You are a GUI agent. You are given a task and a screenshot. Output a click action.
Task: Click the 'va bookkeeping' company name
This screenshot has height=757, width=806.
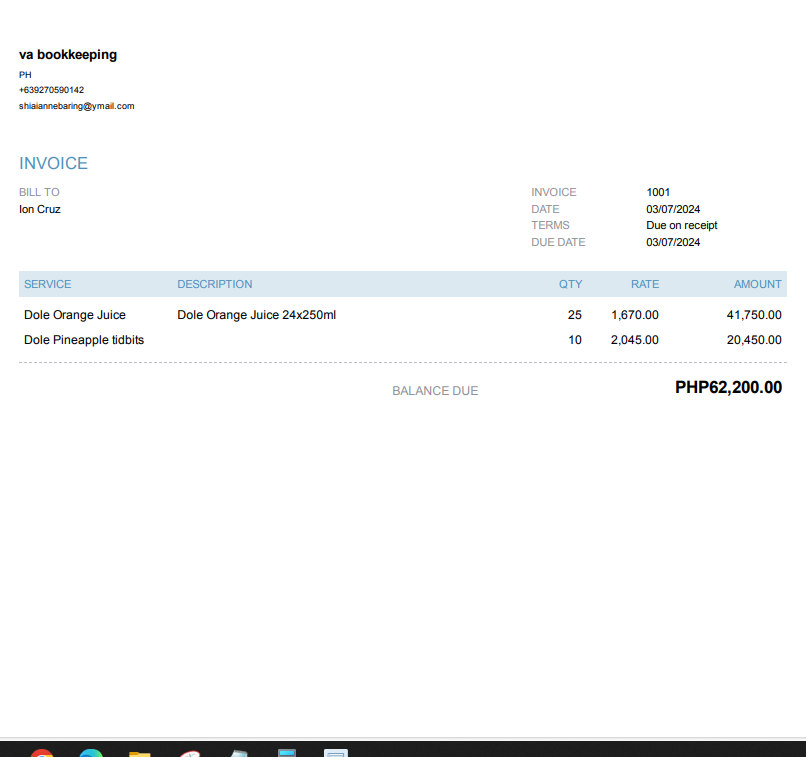[x=68, y=54]
